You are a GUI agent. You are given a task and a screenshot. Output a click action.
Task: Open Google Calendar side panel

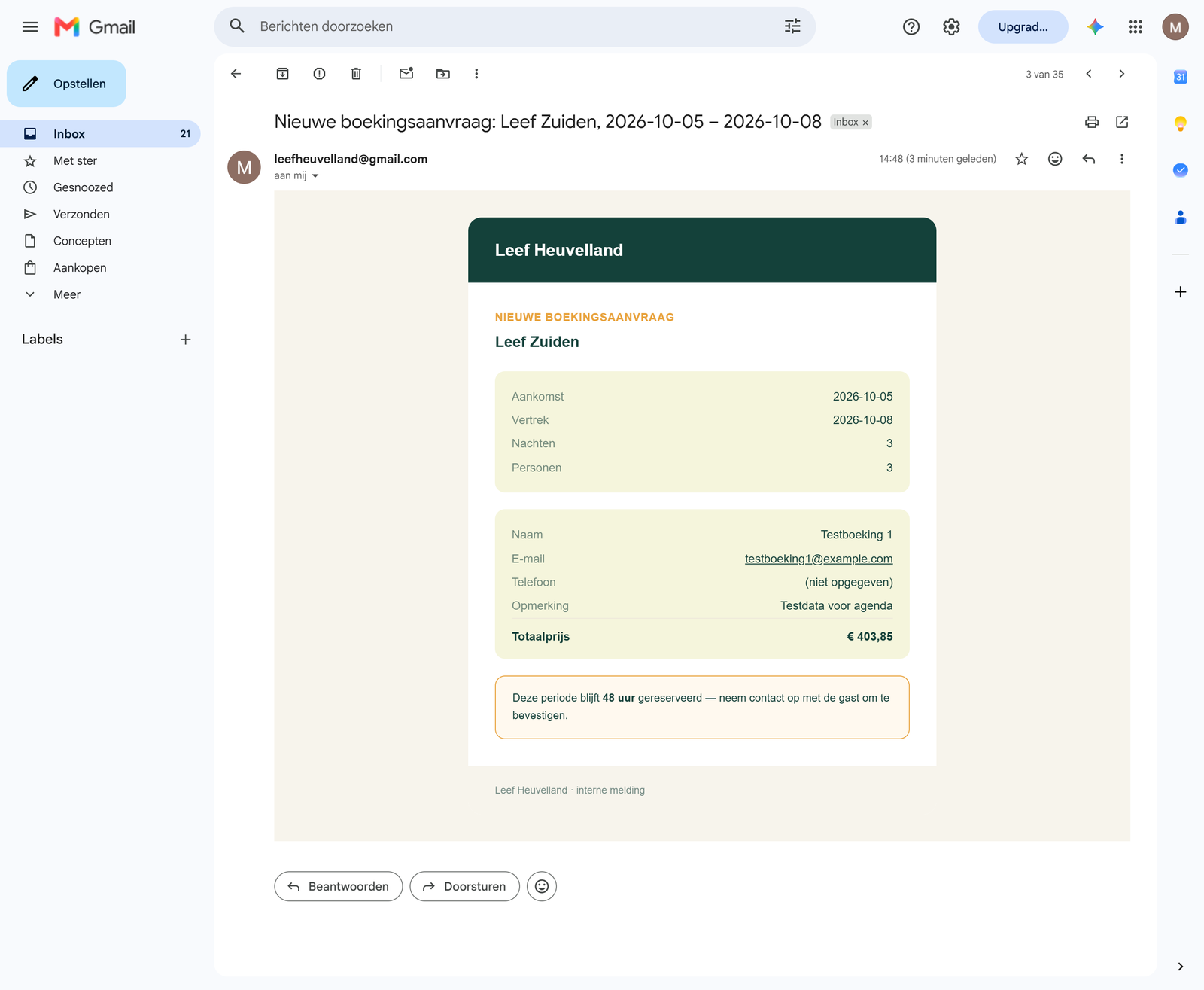1181,77
